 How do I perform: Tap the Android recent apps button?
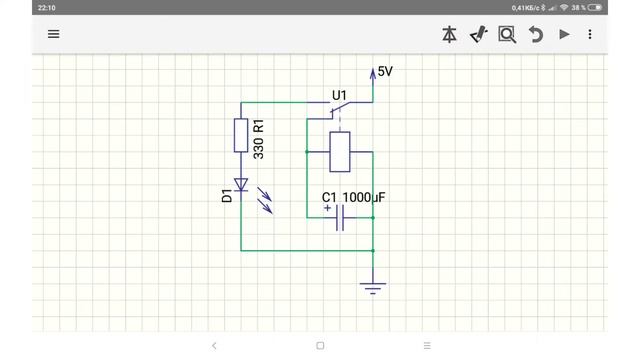tap(427, 346)
